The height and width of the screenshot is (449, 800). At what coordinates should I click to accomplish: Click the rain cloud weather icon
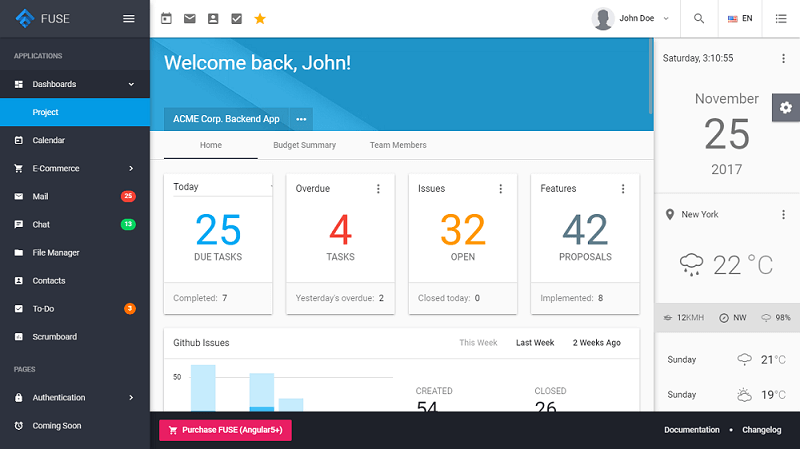[691, 265]
